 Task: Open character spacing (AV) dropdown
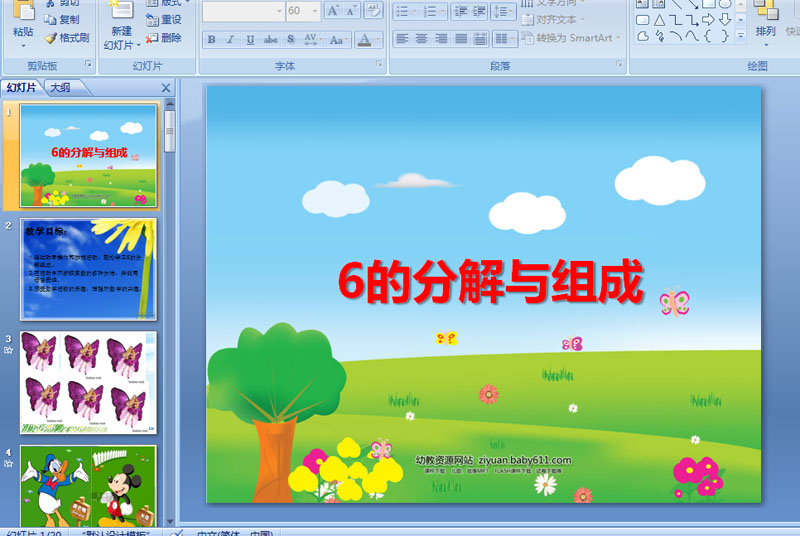pos(313,39)
